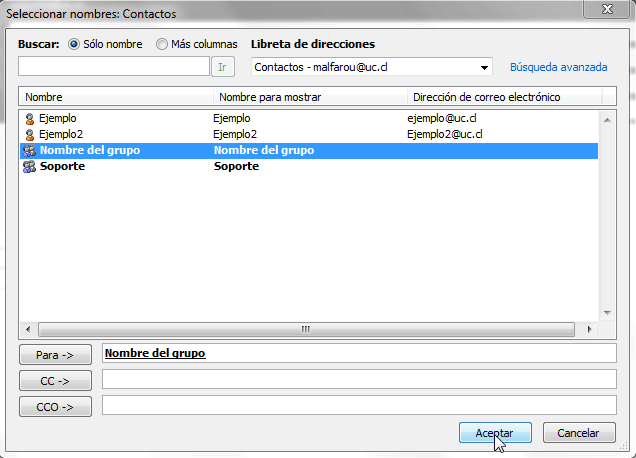Focus the Buscar search text field

(114, 67)
